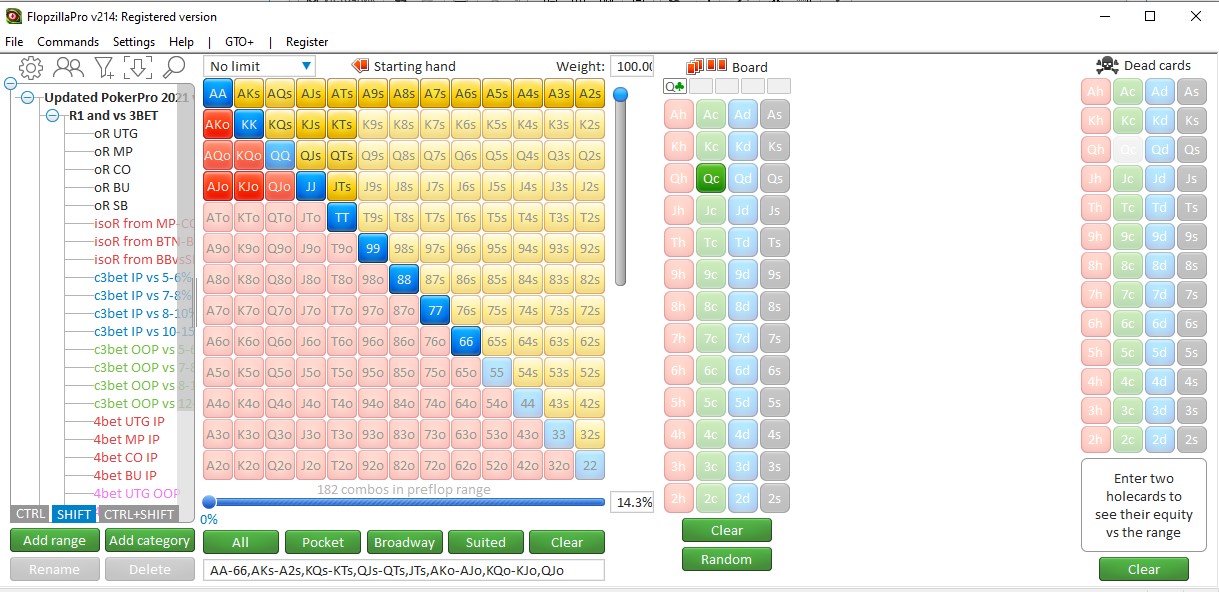Click the red cards icon beside Starting hand
Screen dimensions: 1219x592
pos(360,66)
